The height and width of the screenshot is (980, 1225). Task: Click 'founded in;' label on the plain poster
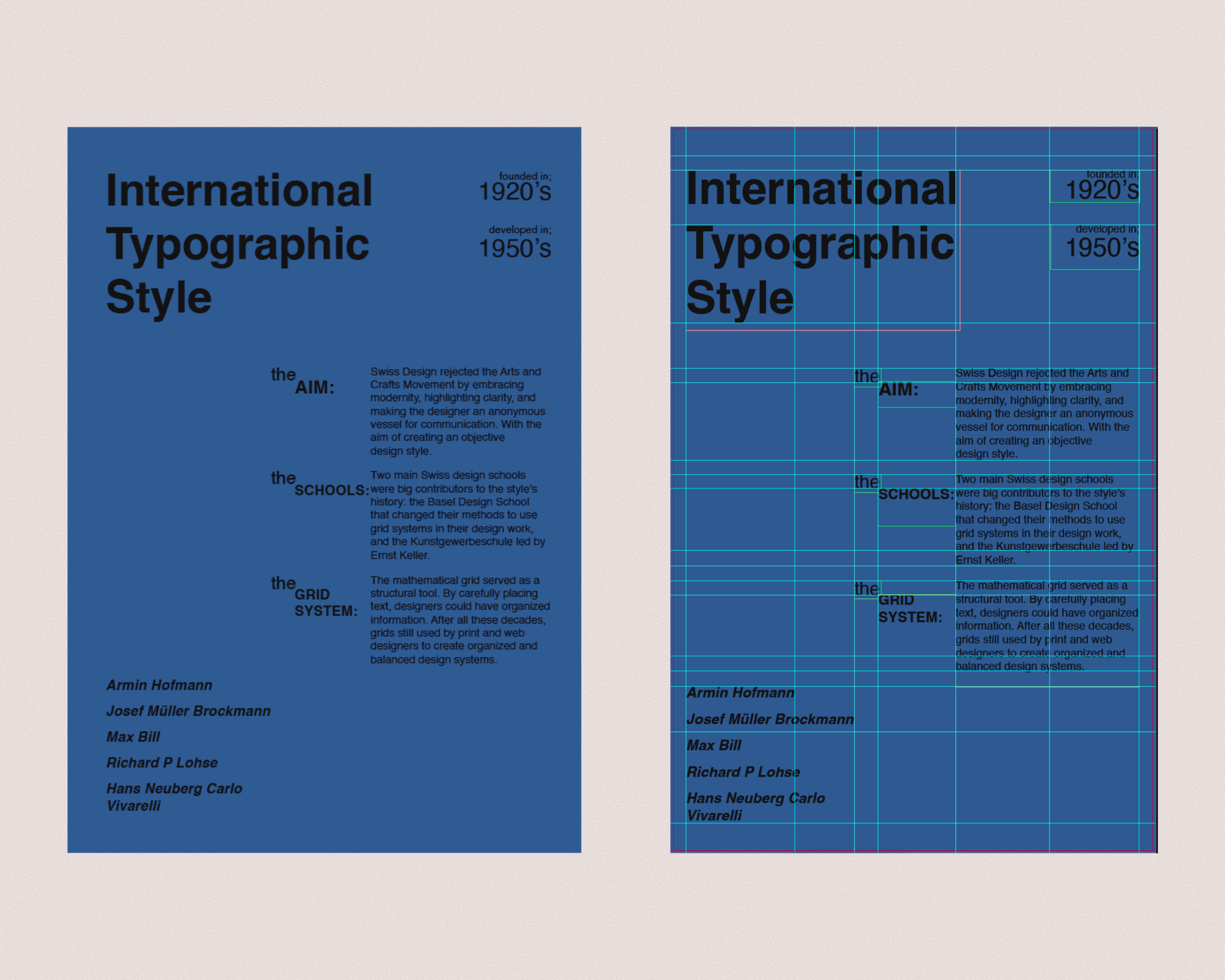click(x=525, y=176)
